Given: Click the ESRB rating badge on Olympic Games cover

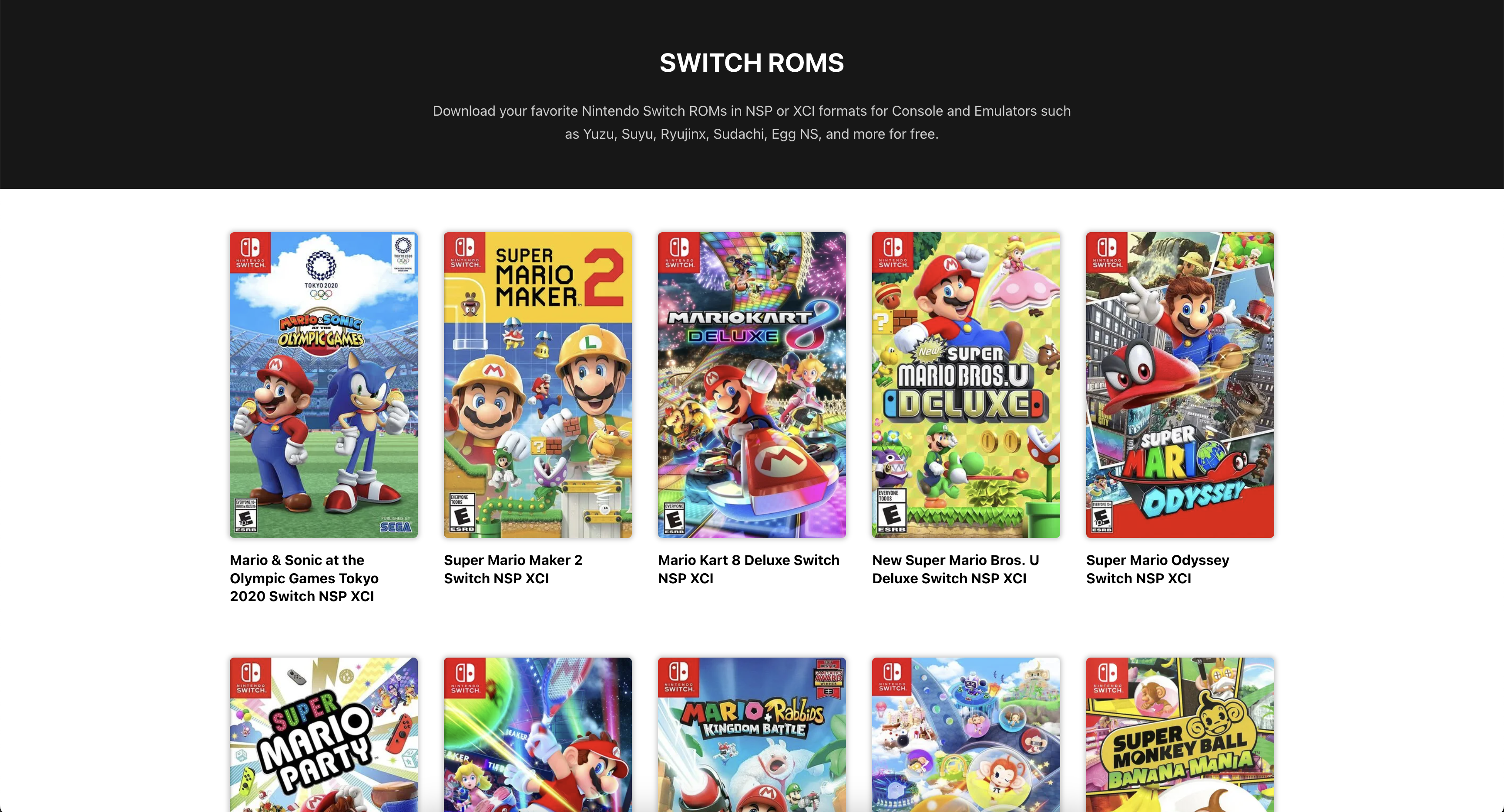Looking at the screenshot, I should [246, 515].
